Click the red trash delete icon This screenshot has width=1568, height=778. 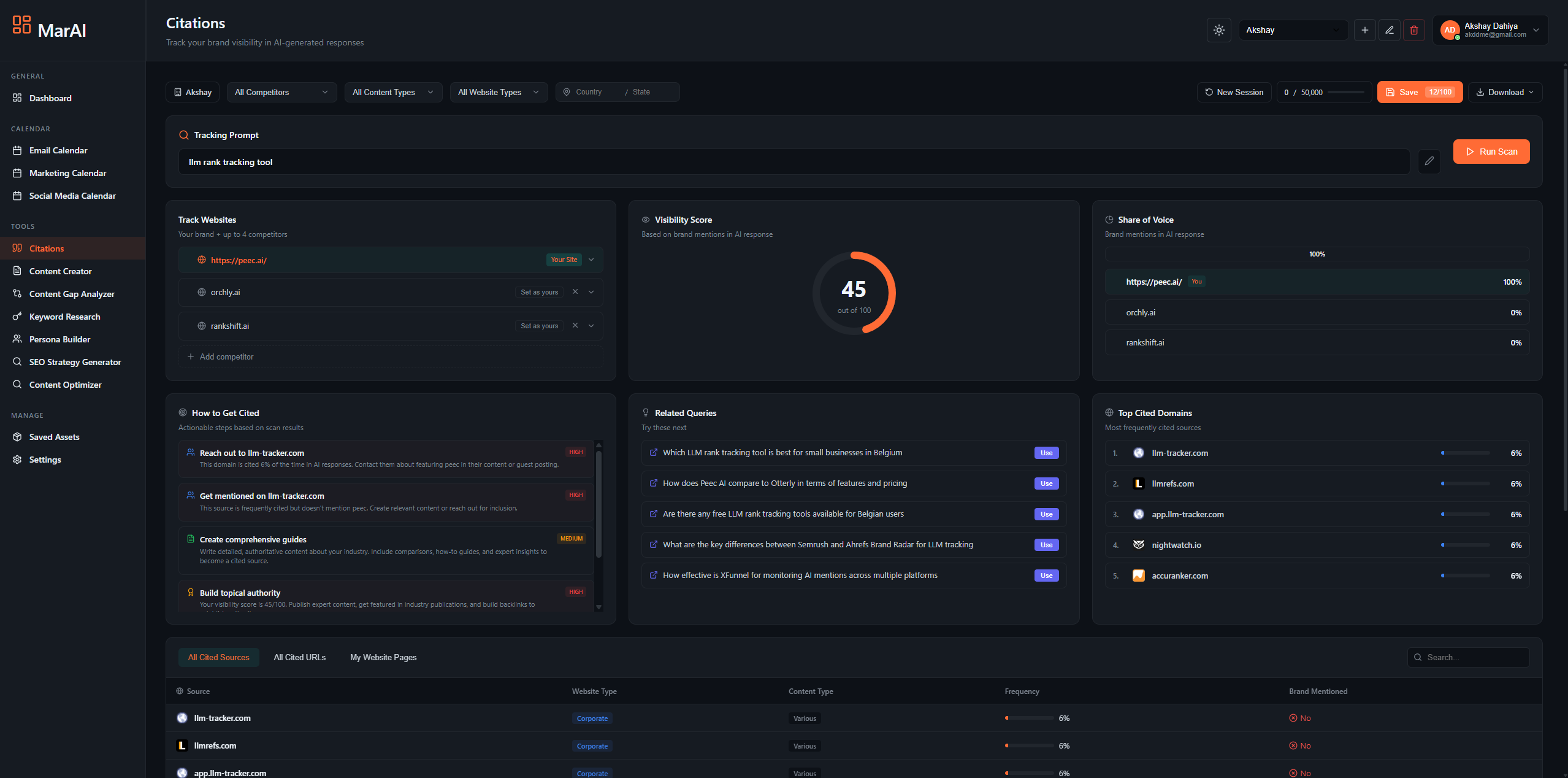[1413, 30]
